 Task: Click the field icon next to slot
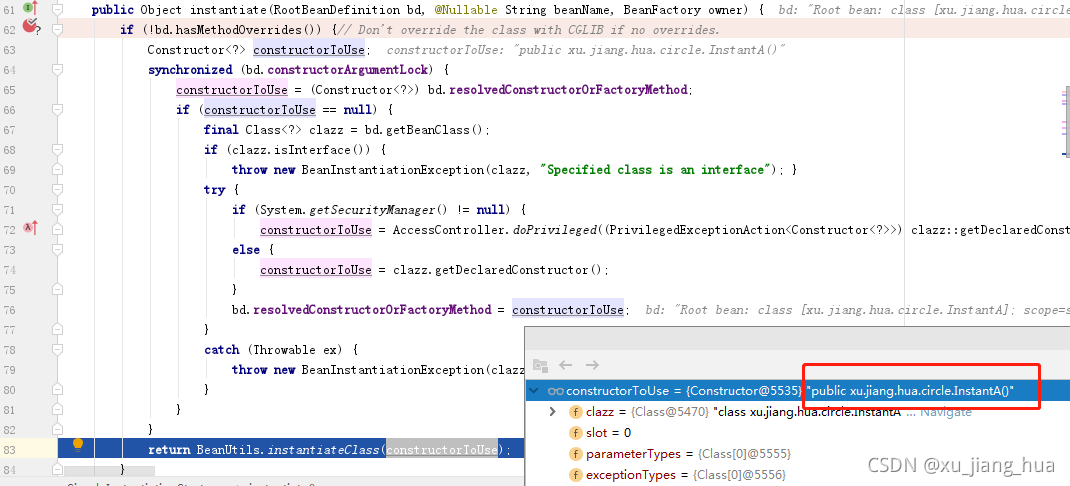coord(575,433)
